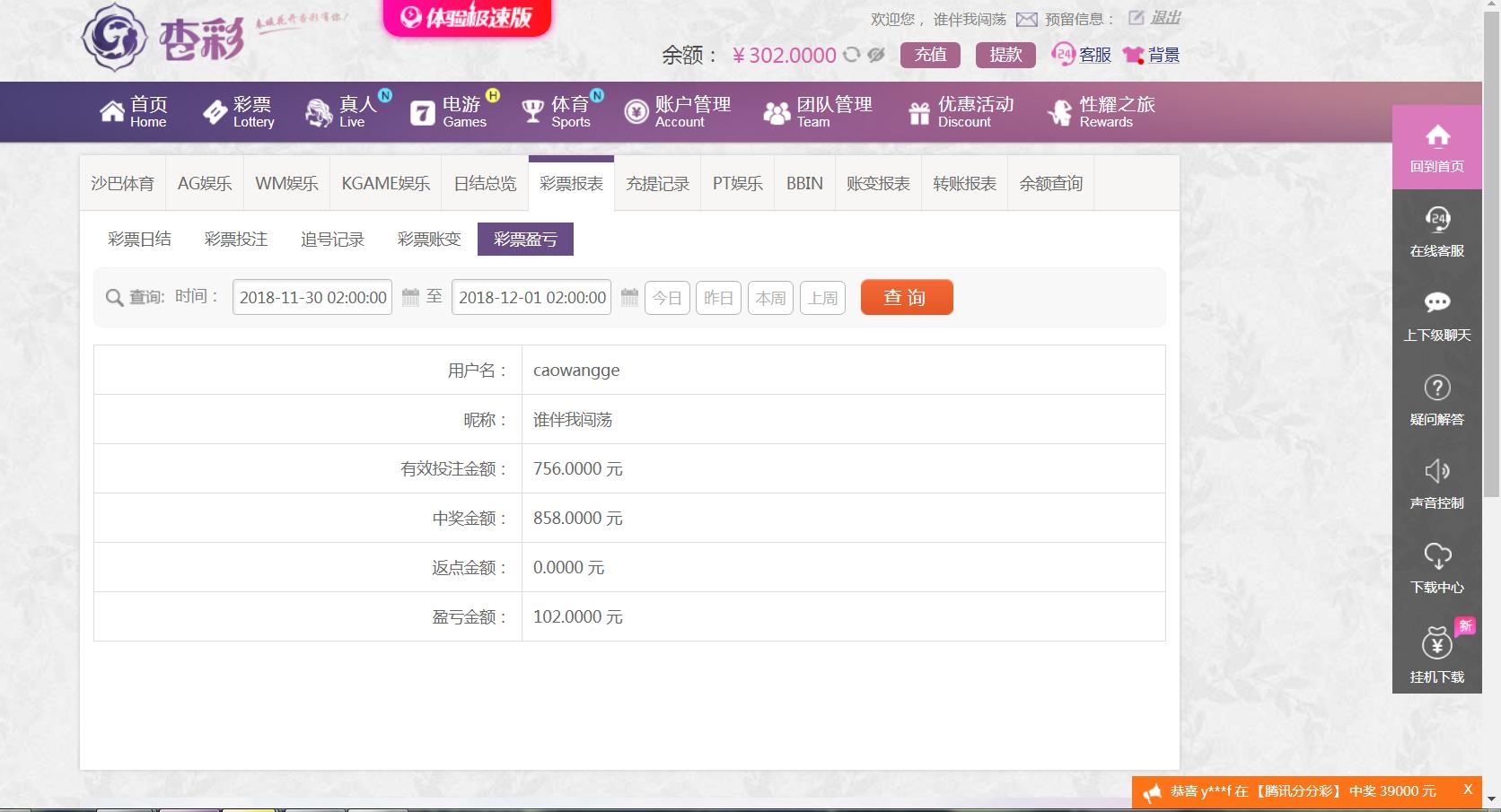Switch to the 充提记录 tab
This screenshot has height=812, width=1501.
click(x=657, y=184)
